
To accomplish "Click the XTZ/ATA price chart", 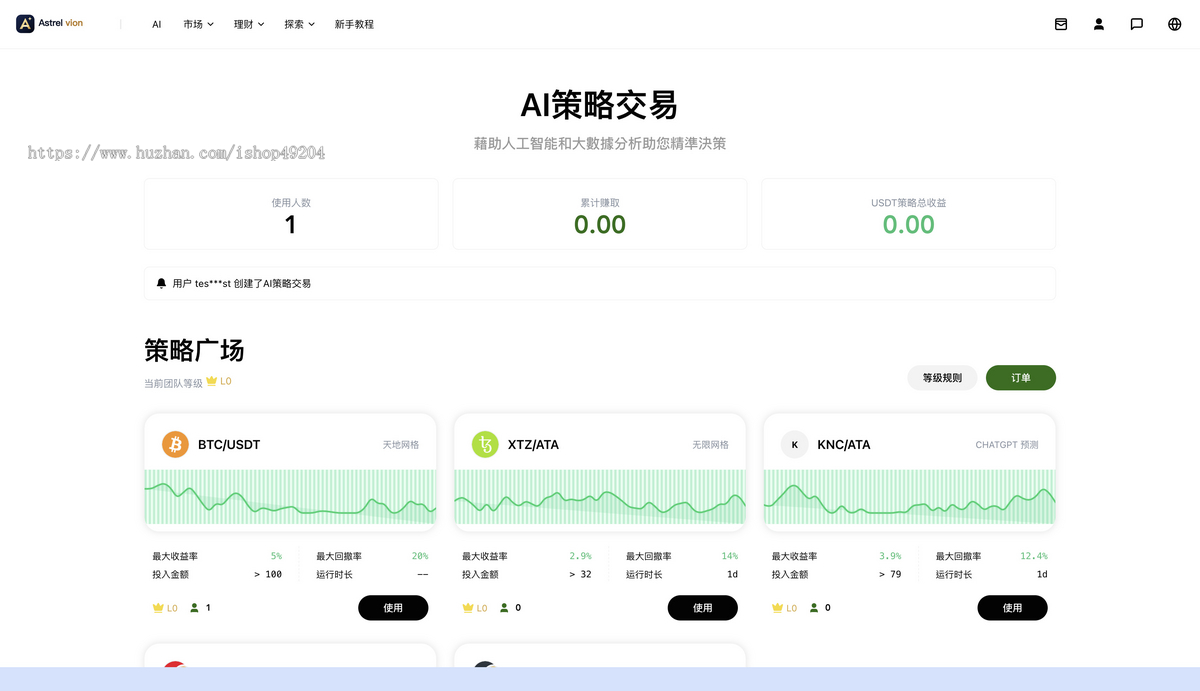I will click(600, 498).
